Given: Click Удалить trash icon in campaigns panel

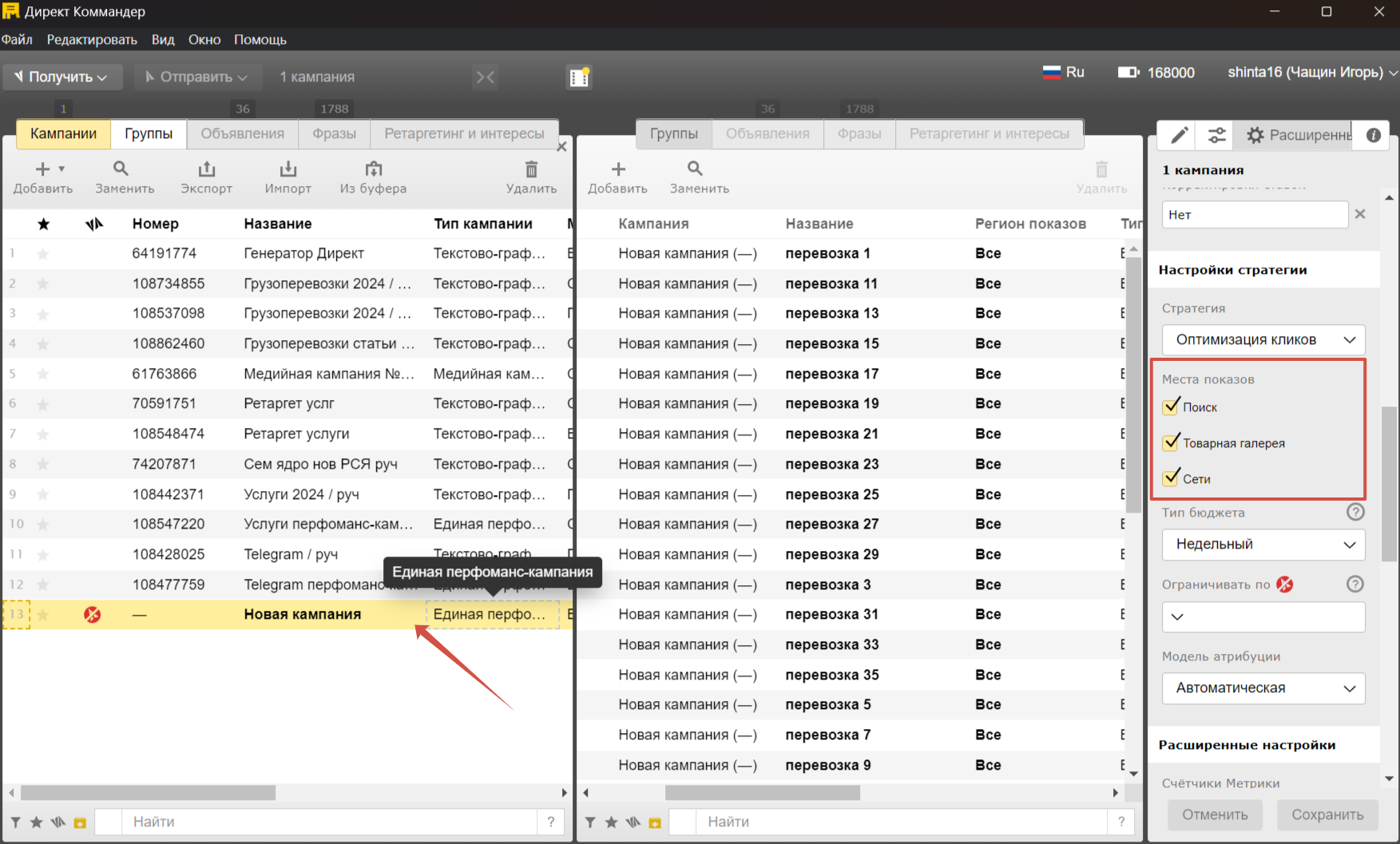Looking at the screenshot, I should pos(531,168).
